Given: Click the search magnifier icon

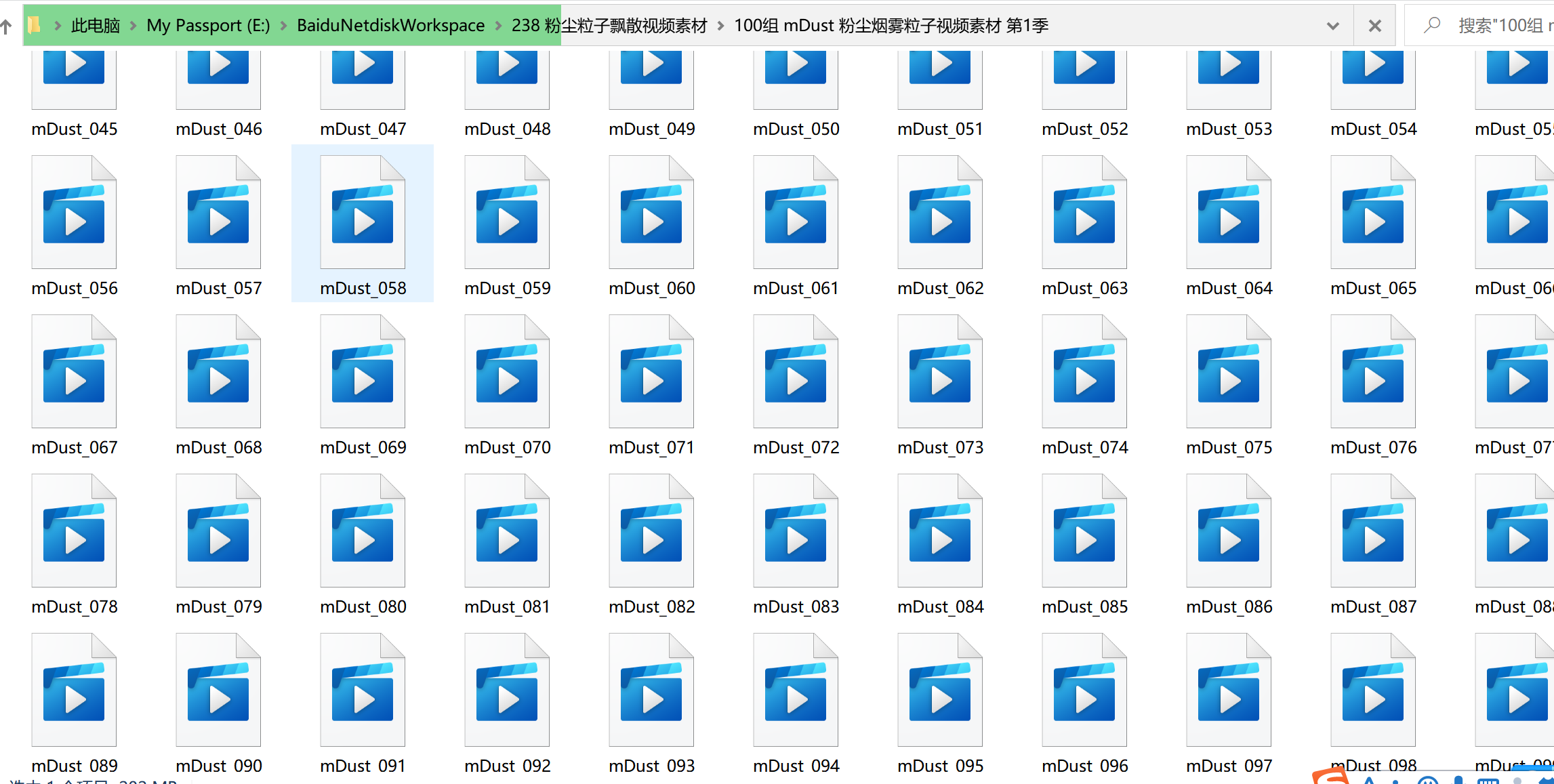Looking at the screenshot, I should point(1431,25).
